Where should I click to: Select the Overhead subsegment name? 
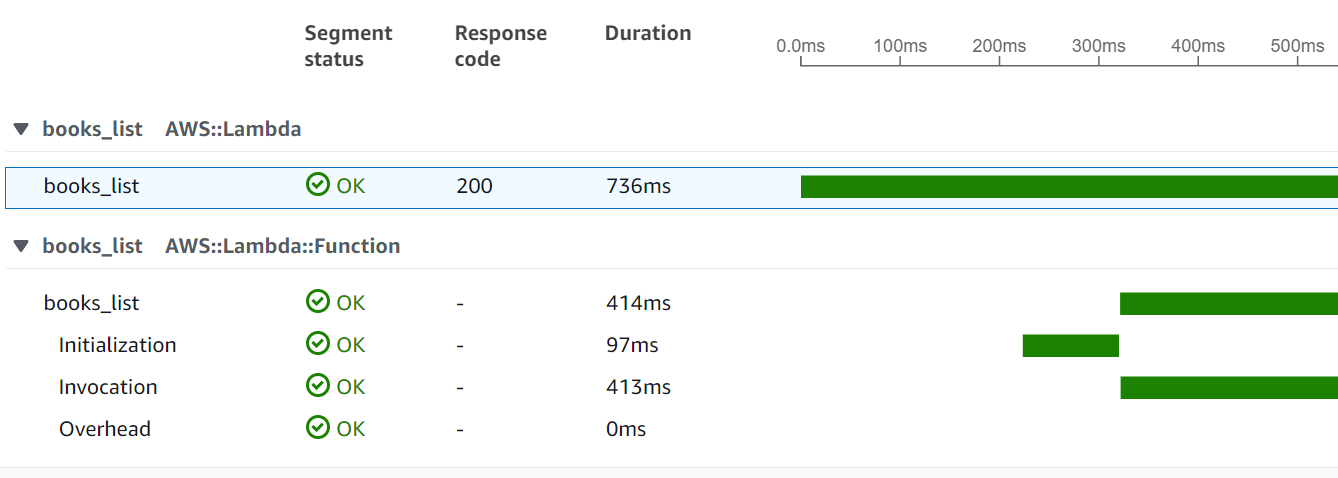click(105, 429)
